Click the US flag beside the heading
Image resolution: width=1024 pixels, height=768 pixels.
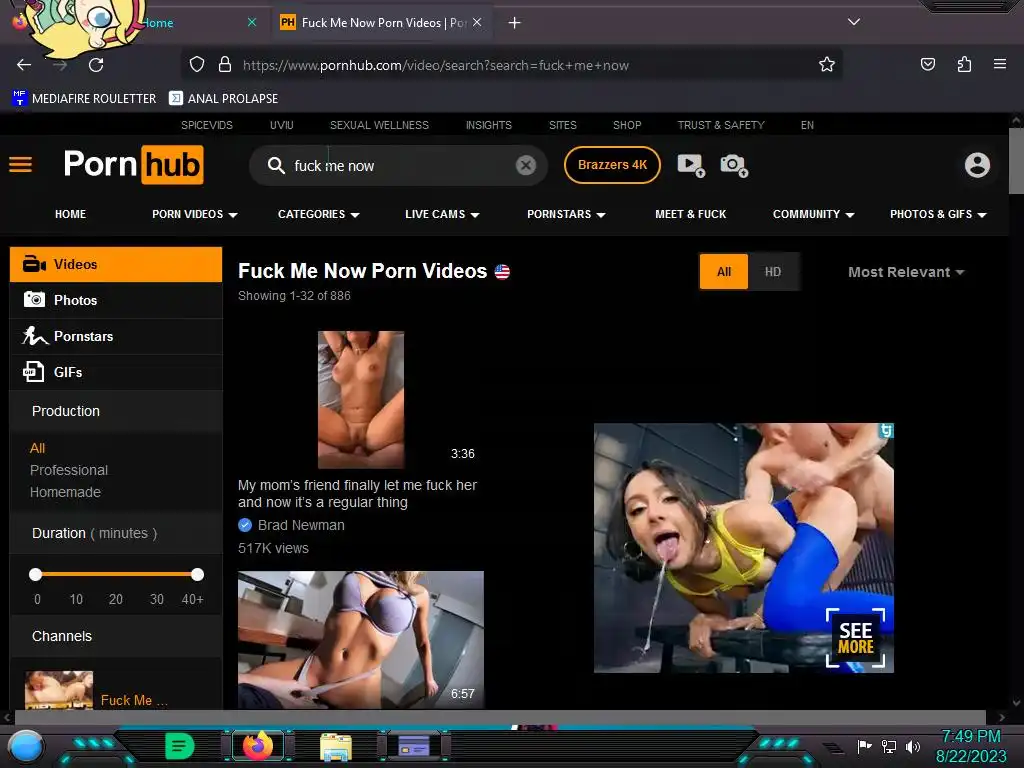pyautogui.click(x=502, y=272)
